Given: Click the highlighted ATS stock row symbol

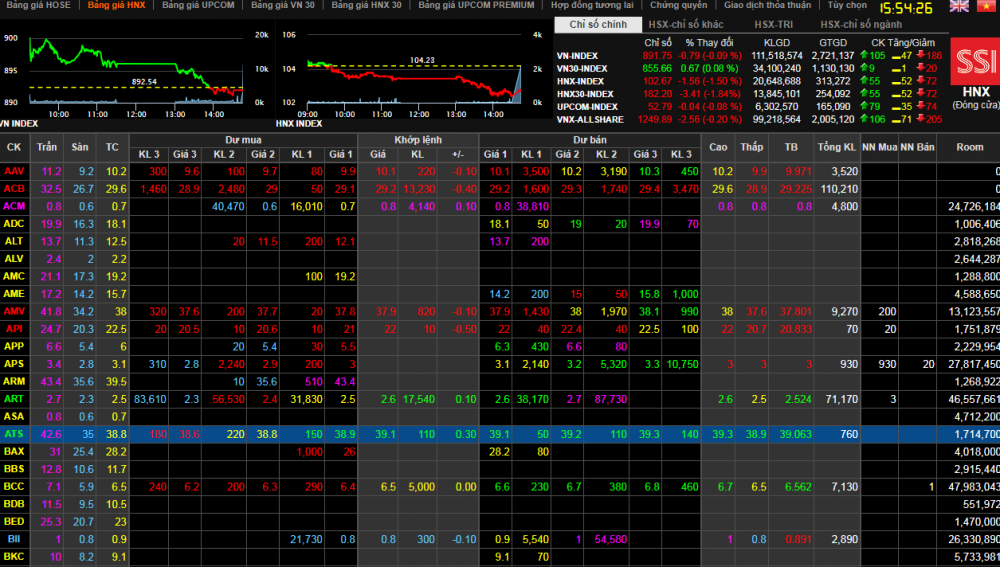Looking at the screenshot, I should point(14,434).
